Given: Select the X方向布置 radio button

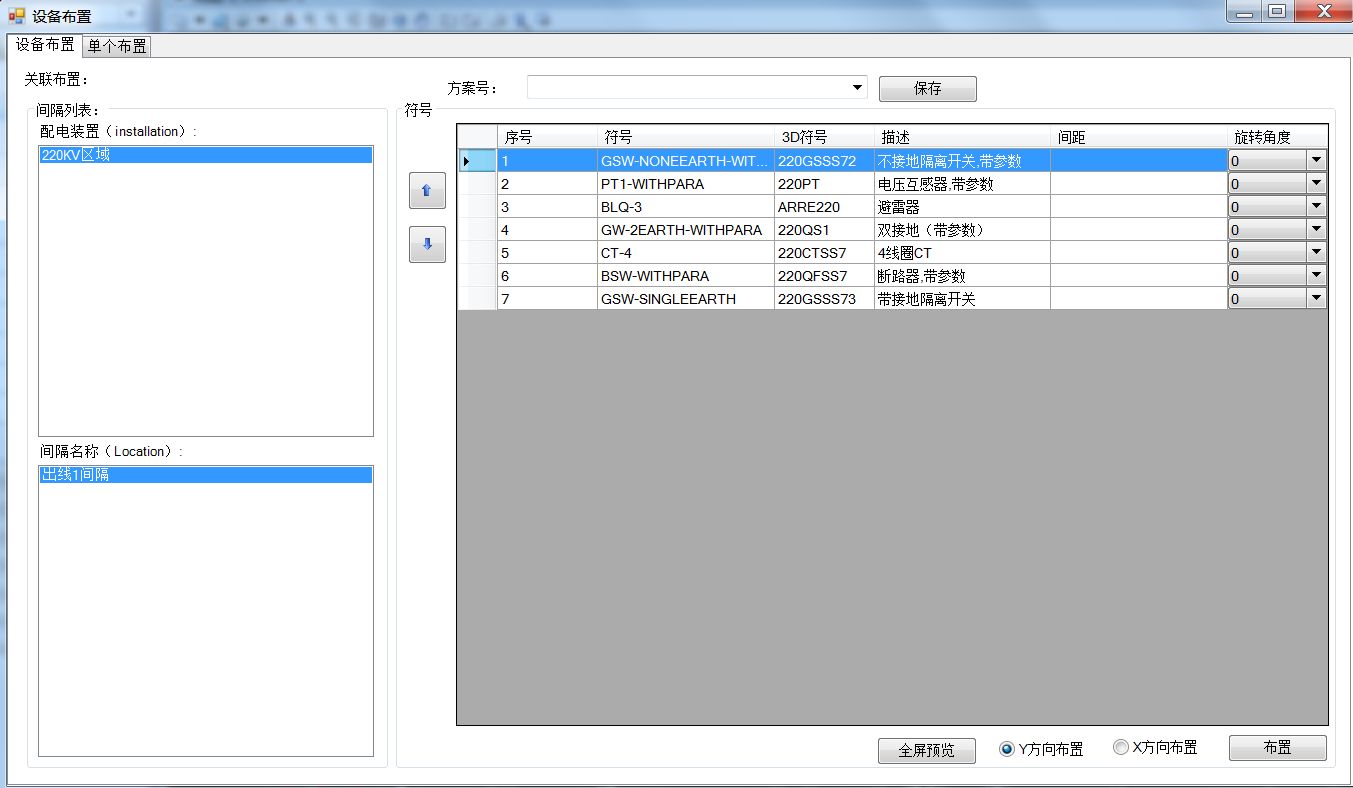Looking at the screenshot, I should 1121,747.
